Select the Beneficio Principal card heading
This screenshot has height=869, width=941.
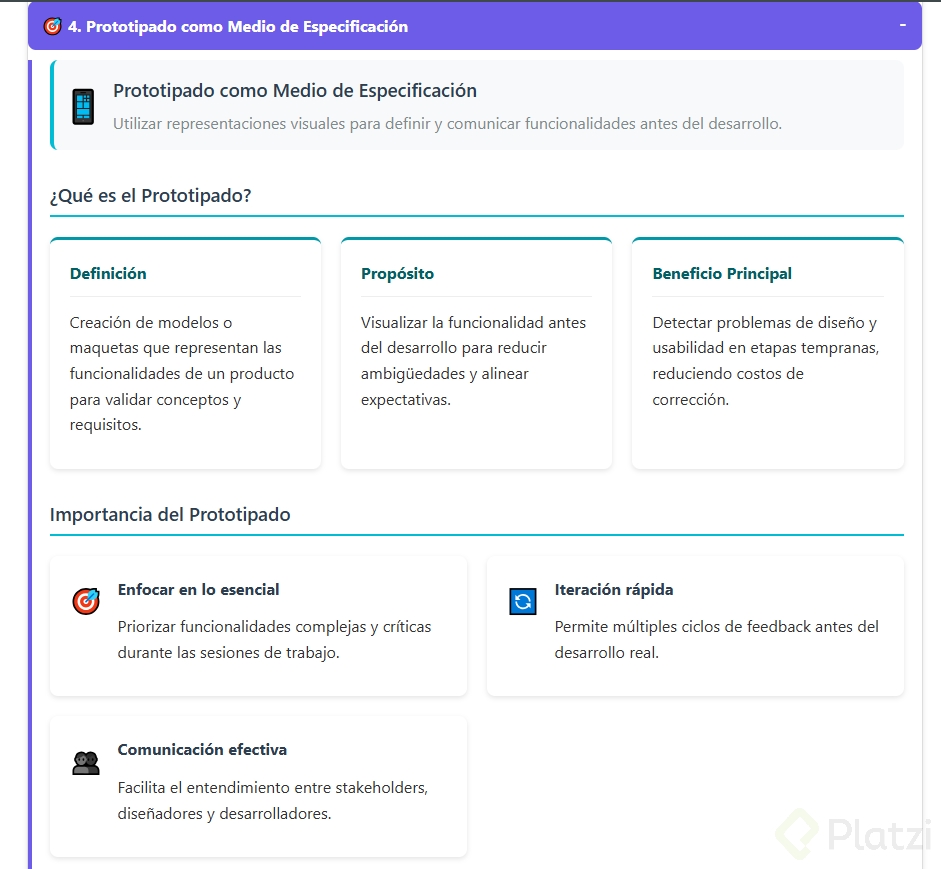coord(722,274)
